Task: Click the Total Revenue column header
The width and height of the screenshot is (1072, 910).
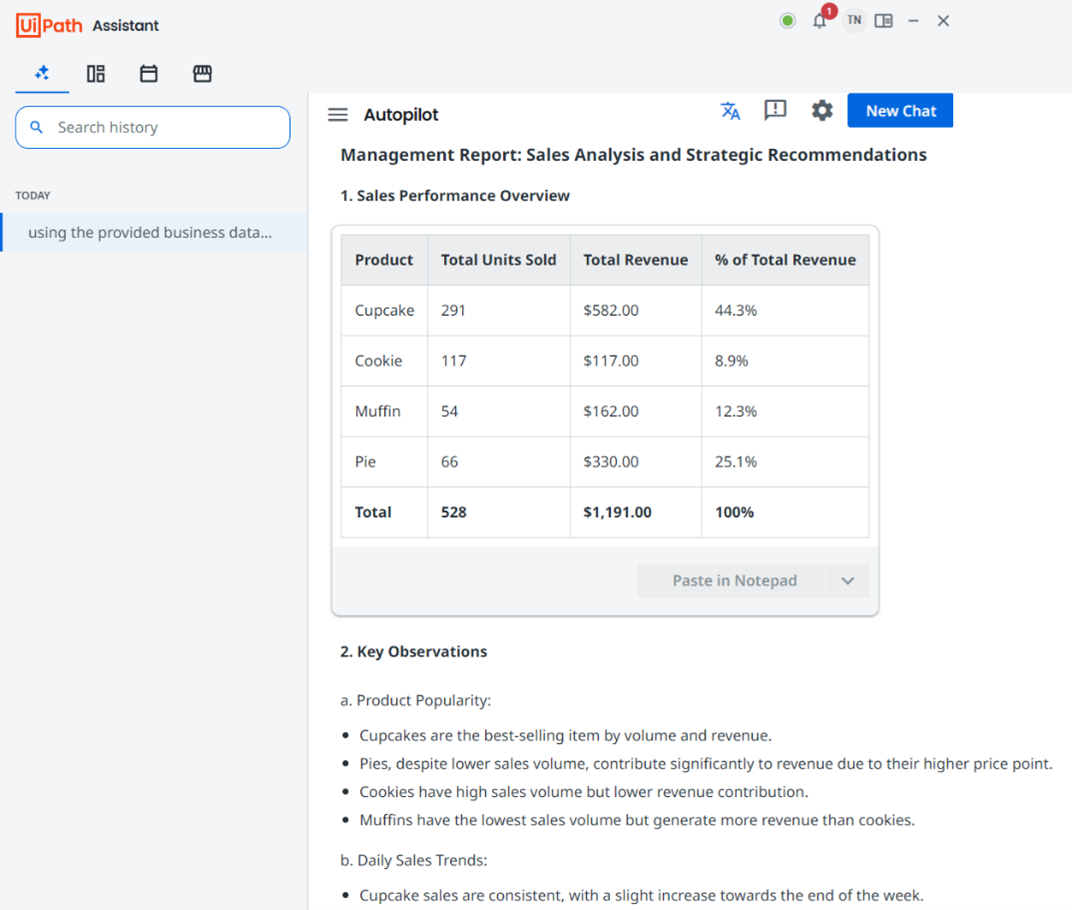Action: coord(636,260)
